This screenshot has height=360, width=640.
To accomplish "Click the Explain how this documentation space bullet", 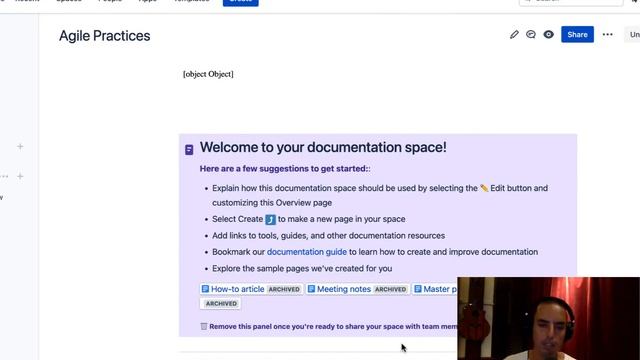I will click(x=380, y=196).
